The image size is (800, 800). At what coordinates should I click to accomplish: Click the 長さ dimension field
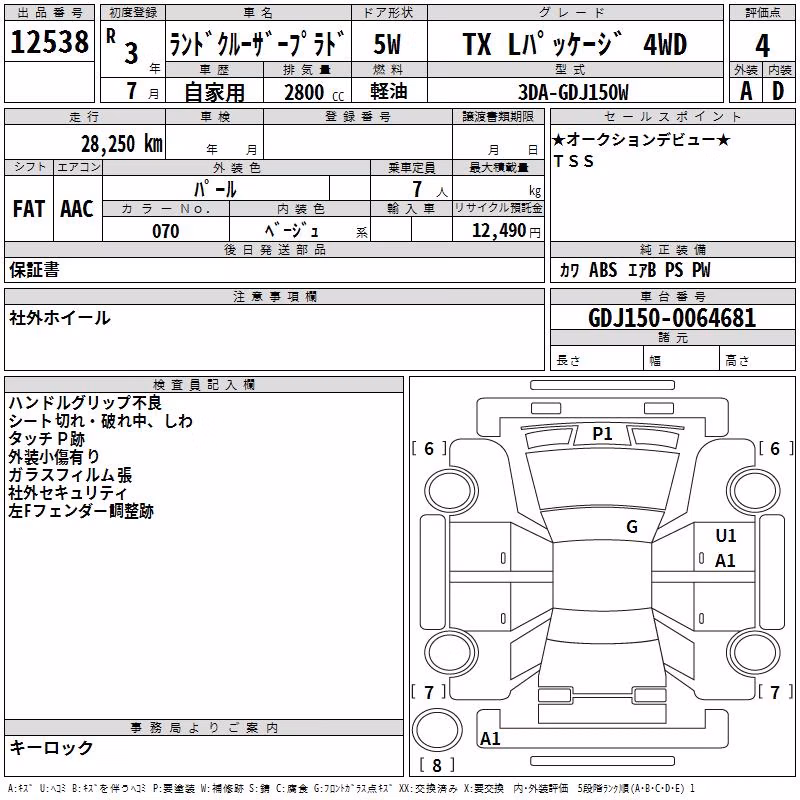coord(596,360)
